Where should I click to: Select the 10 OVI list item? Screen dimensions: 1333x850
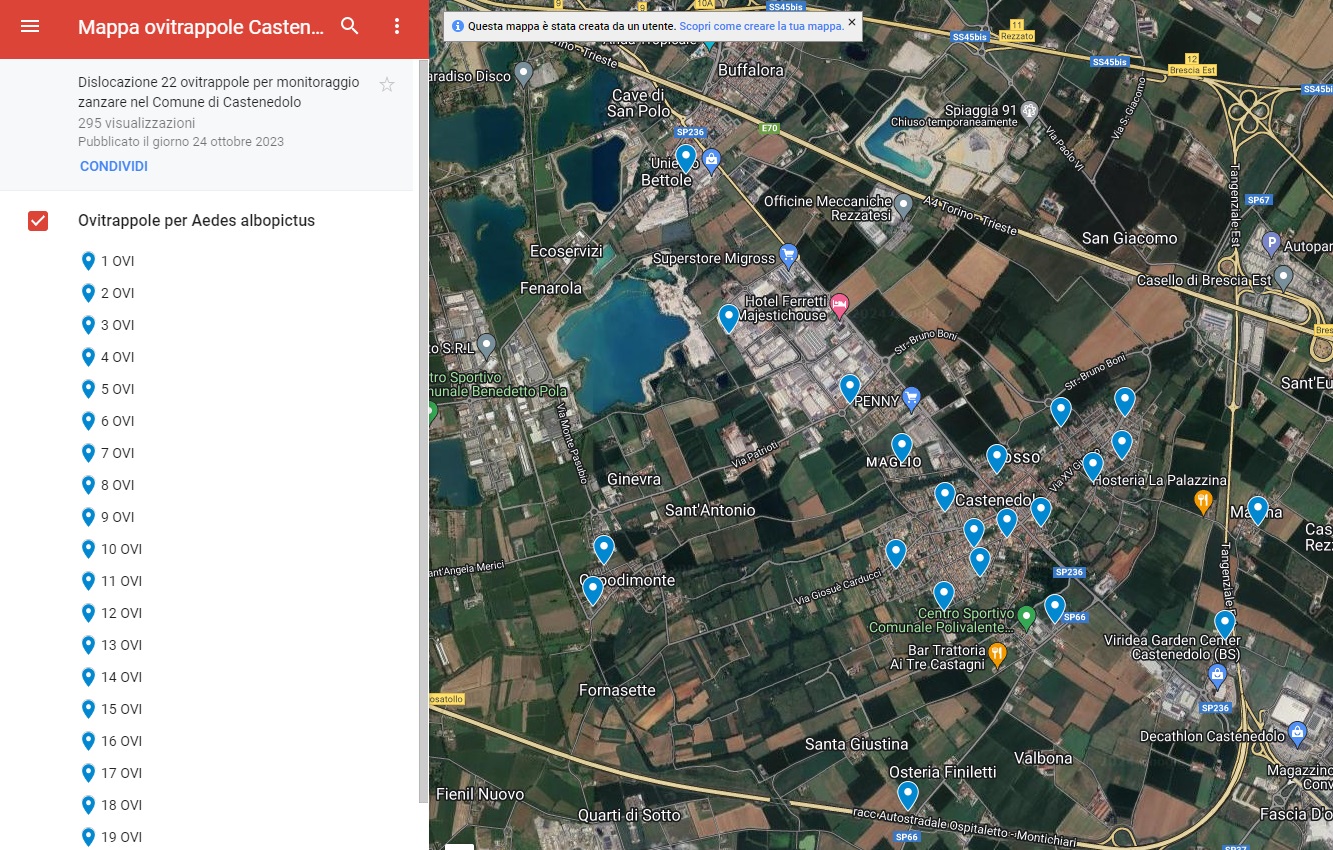point(111,549)
